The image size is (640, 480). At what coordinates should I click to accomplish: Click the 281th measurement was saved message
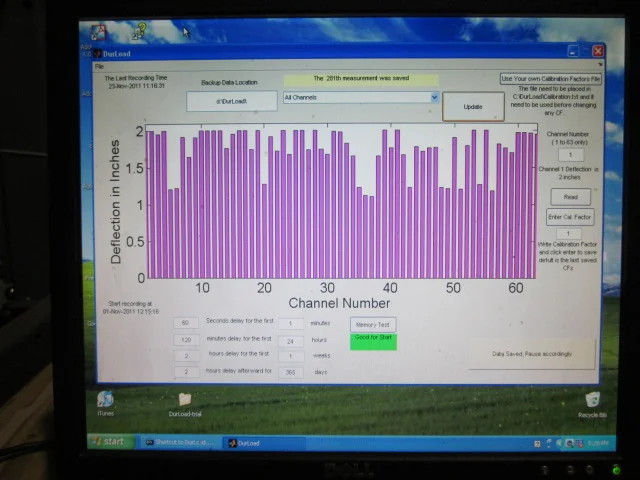[x=361, y=79]
